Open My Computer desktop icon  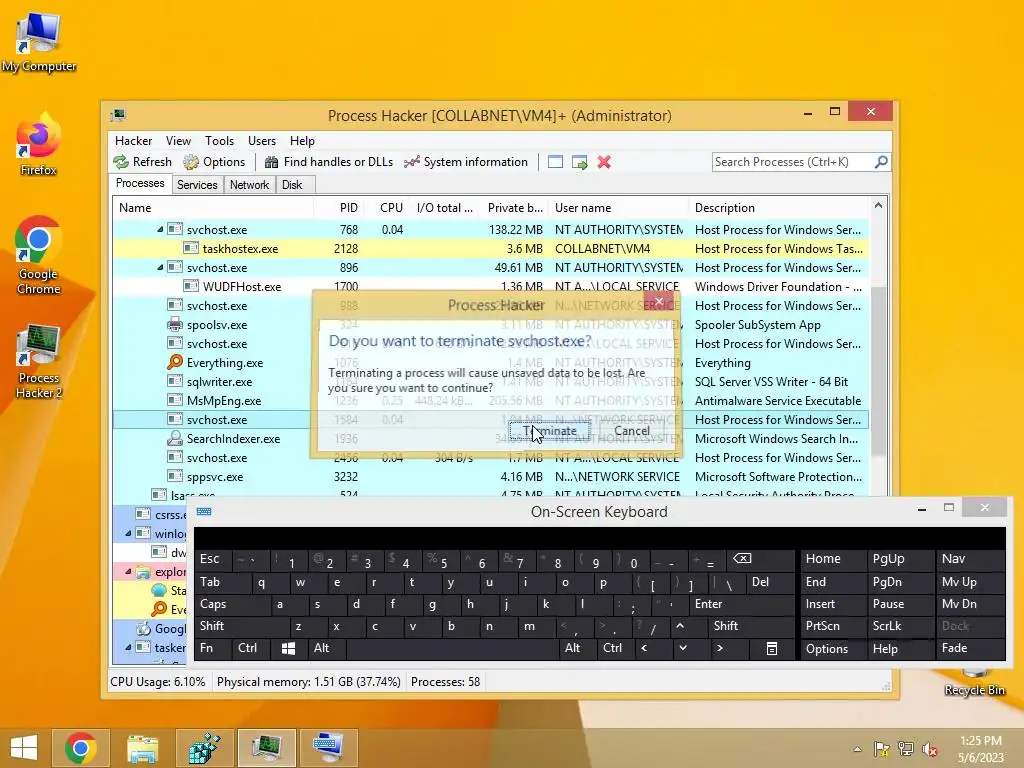(x=39, y=43)
